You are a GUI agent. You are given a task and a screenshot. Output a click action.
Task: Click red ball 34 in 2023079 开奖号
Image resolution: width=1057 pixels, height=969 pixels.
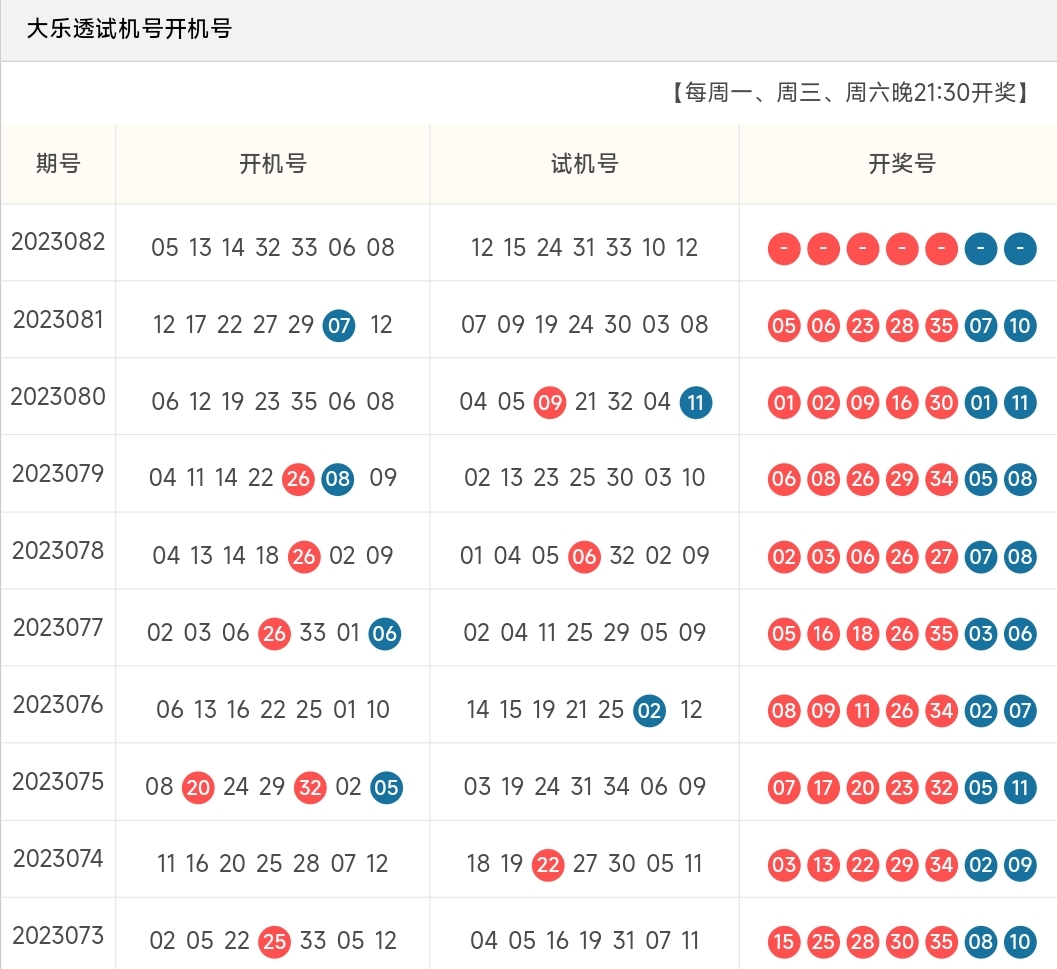941,479
